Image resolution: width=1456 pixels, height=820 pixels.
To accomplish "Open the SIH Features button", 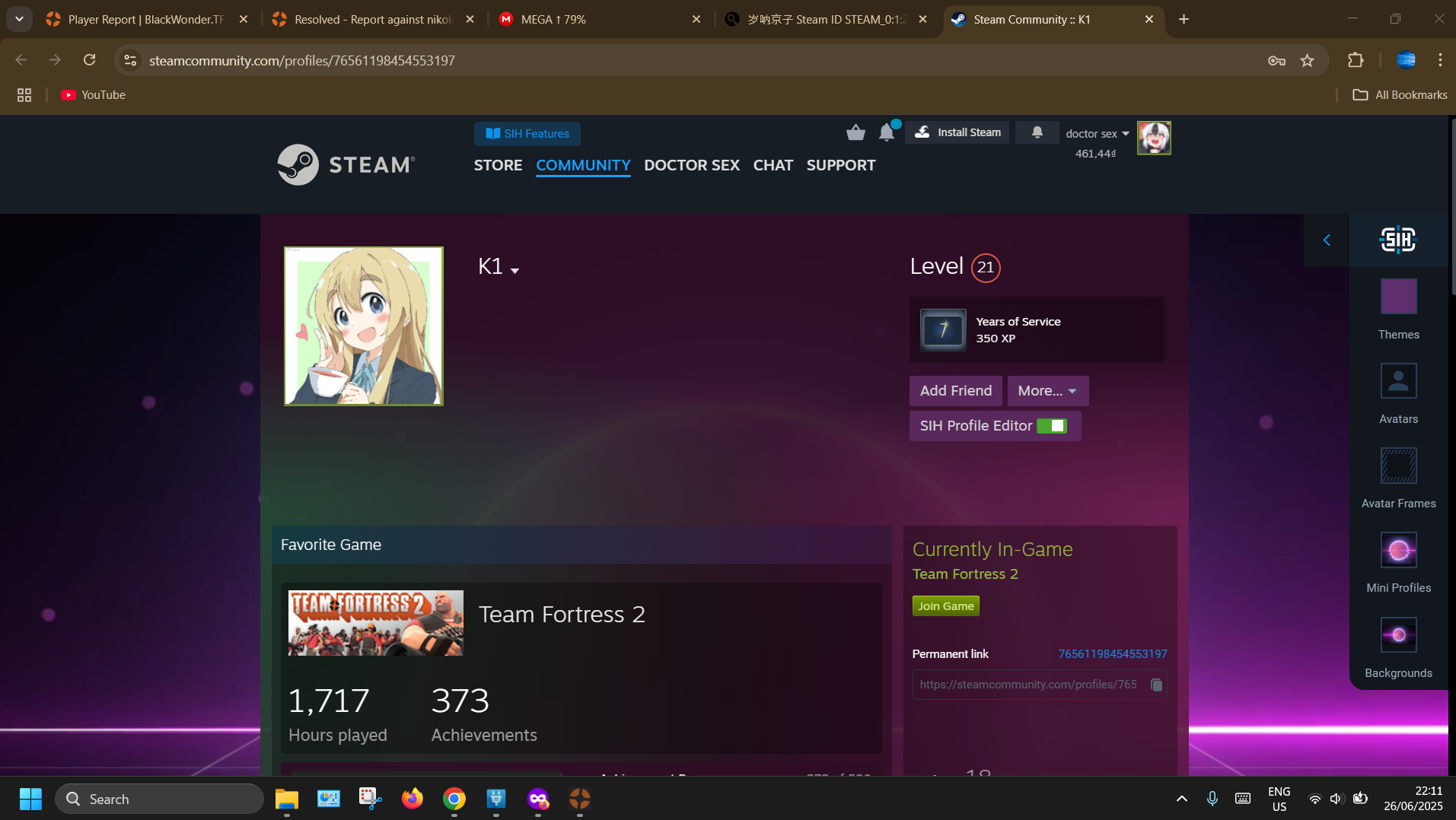I will coord(527,134).
